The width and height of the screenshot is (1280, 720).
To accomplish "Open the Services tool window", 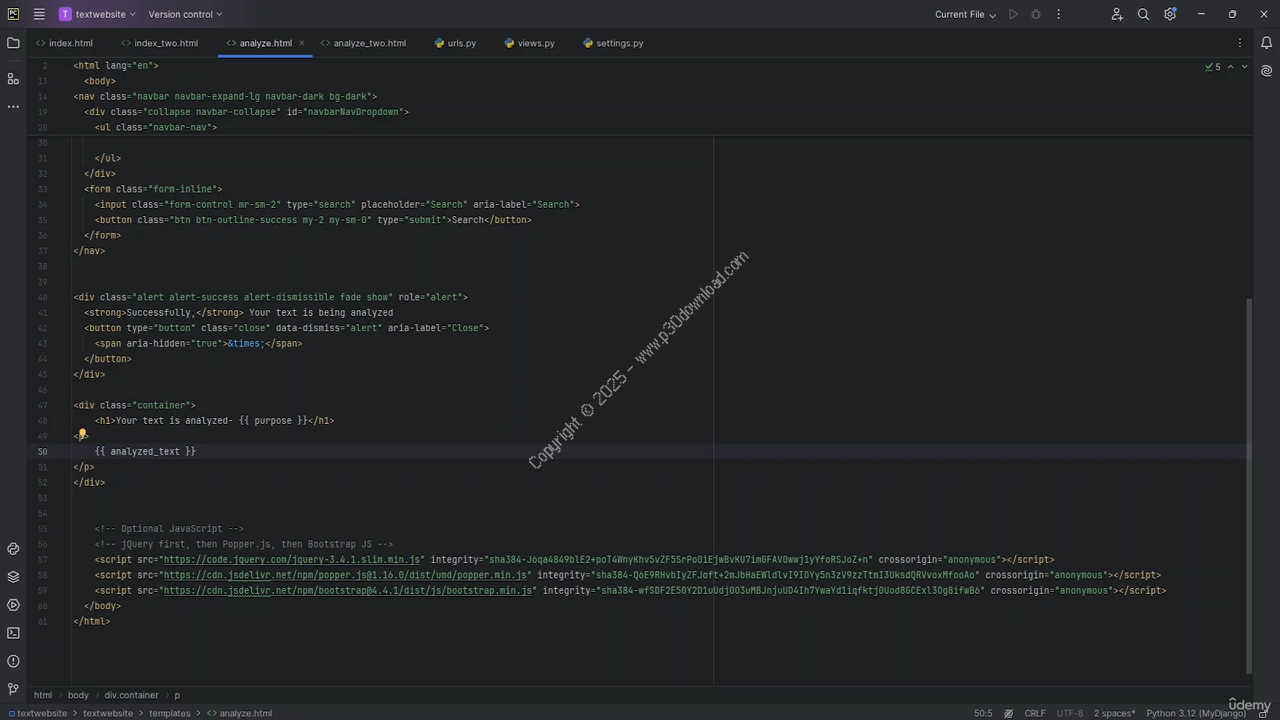I will click(13, 605).
